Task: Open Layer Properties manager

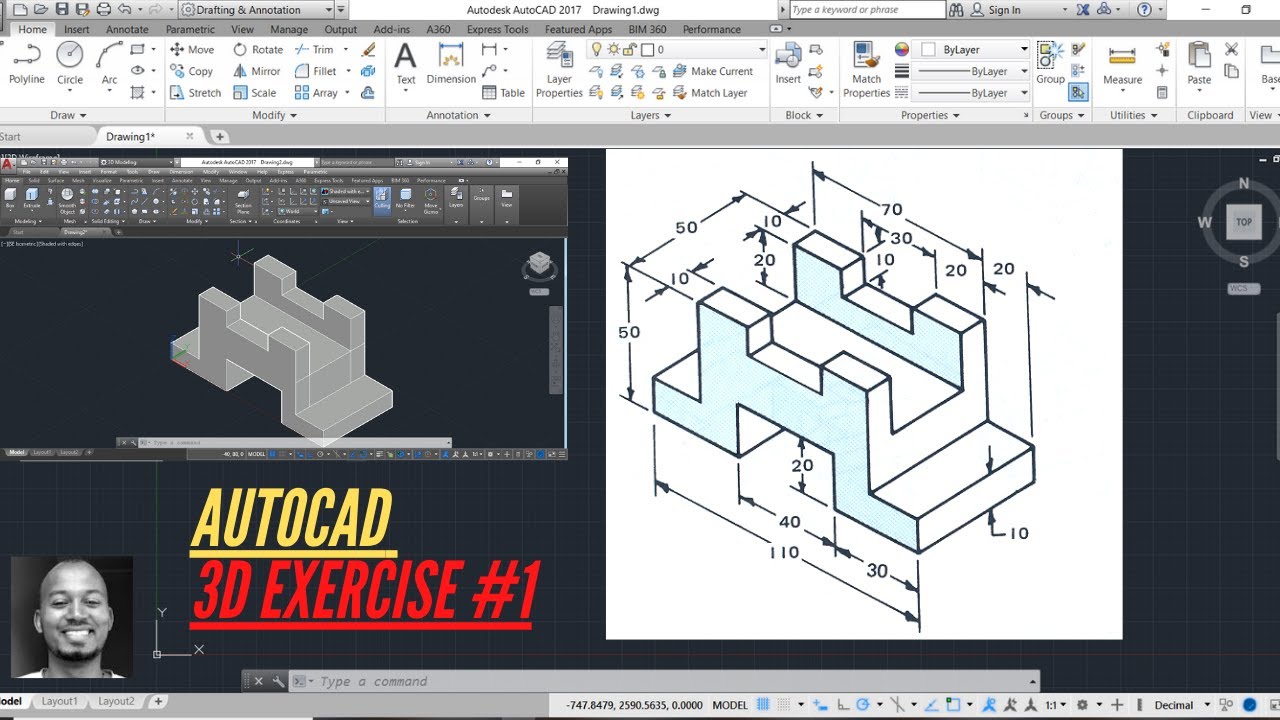Action: 559,72
